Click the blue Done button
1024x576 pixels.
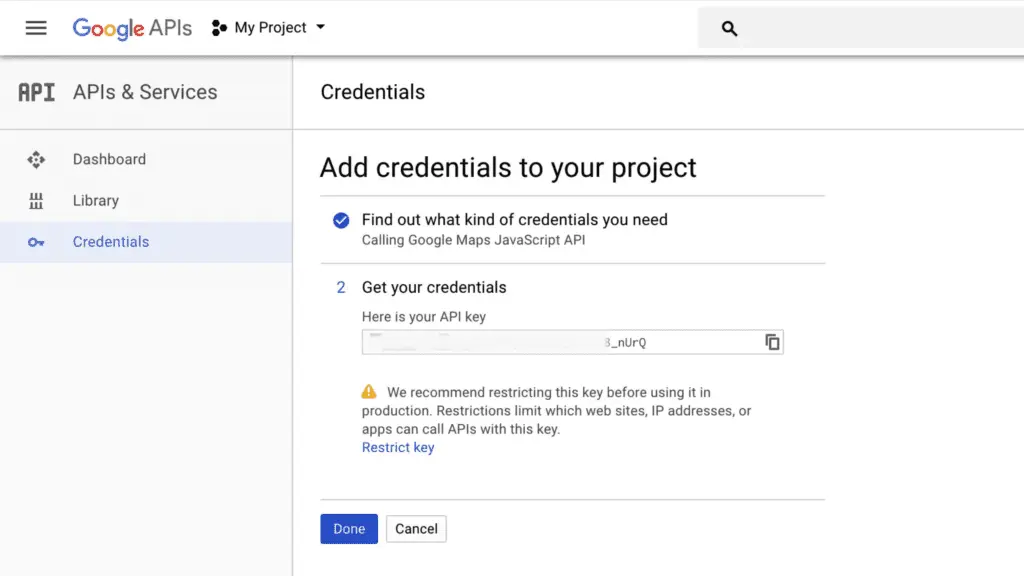pyautogui.click(x=349, y=529)
